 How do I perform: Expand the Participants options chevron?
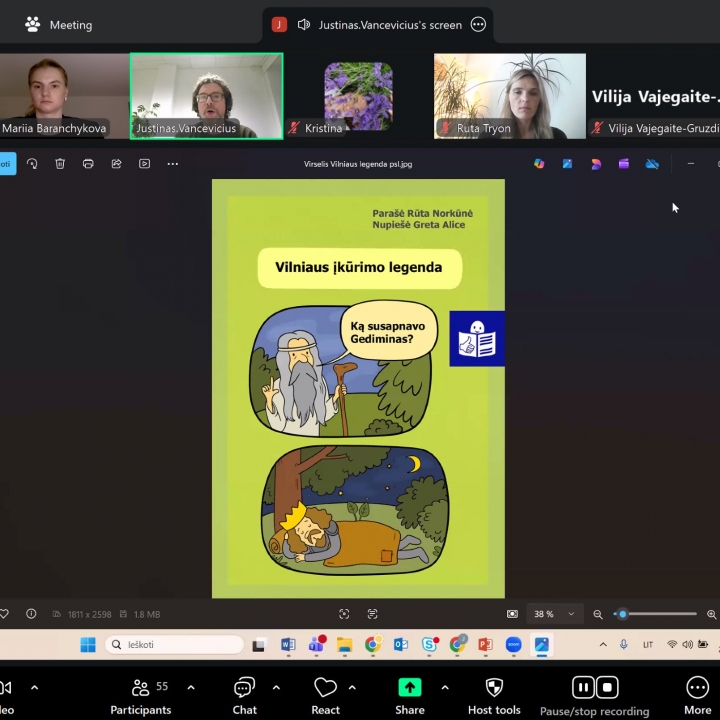tap(190, 688)
